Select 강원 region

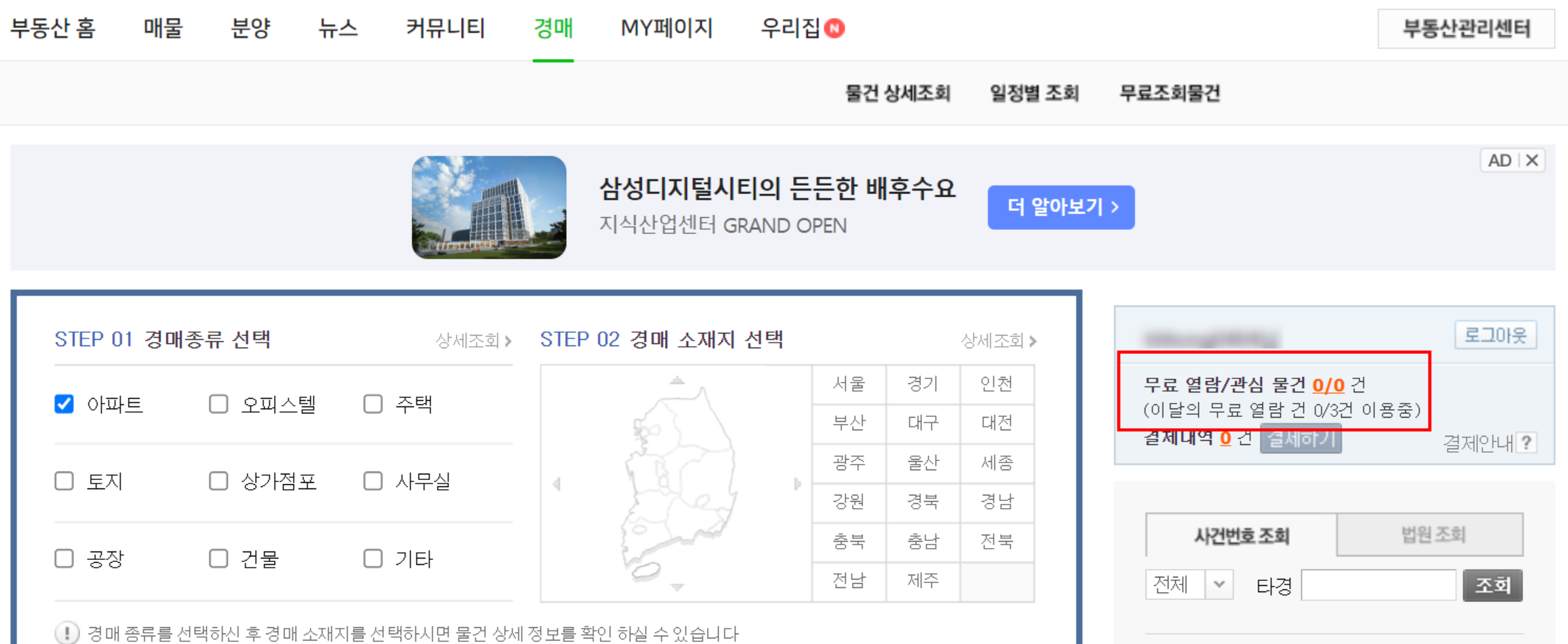(848, 502)
